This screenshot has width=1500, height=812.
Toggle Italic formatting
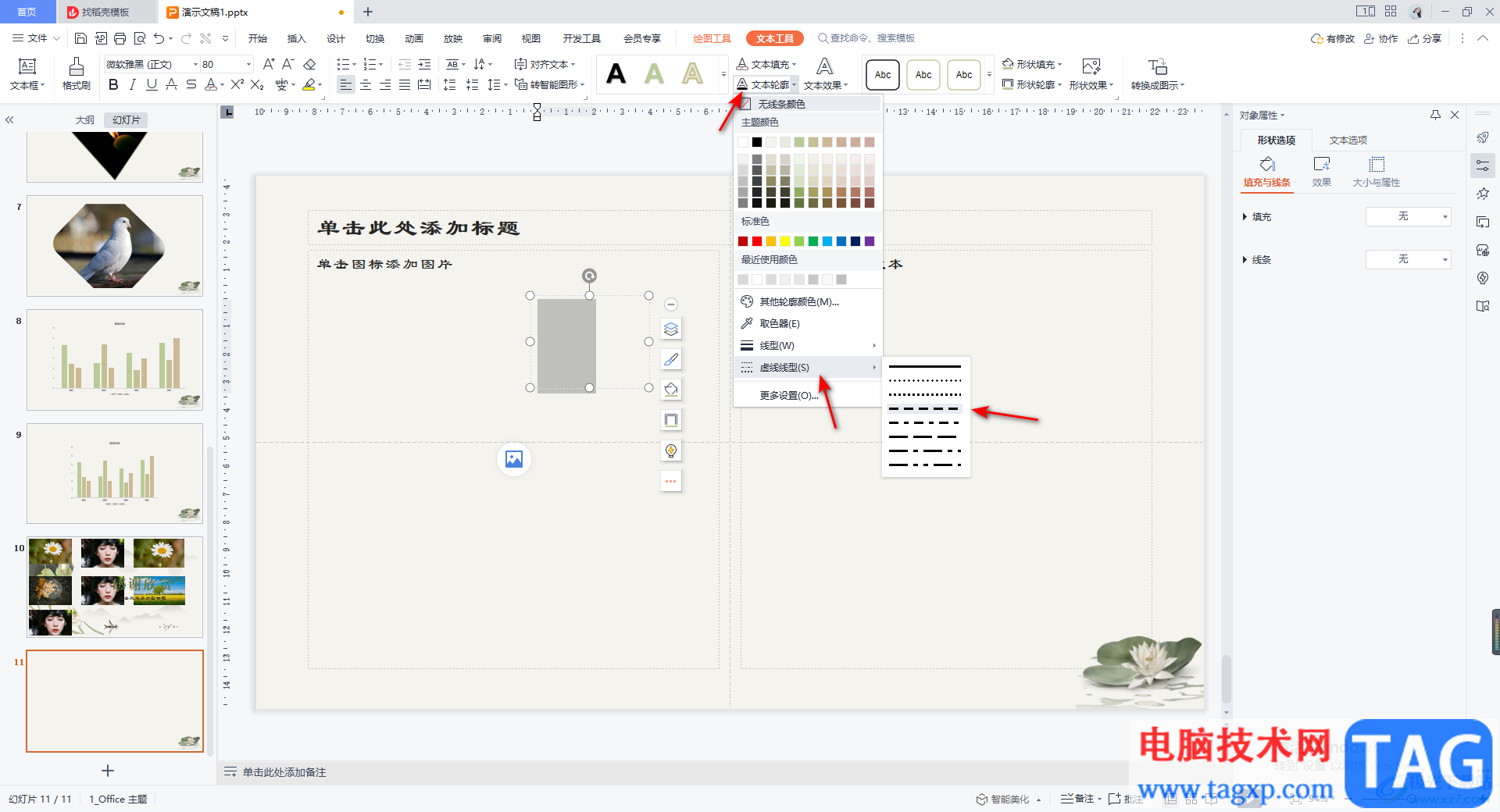tap(133, 84)
